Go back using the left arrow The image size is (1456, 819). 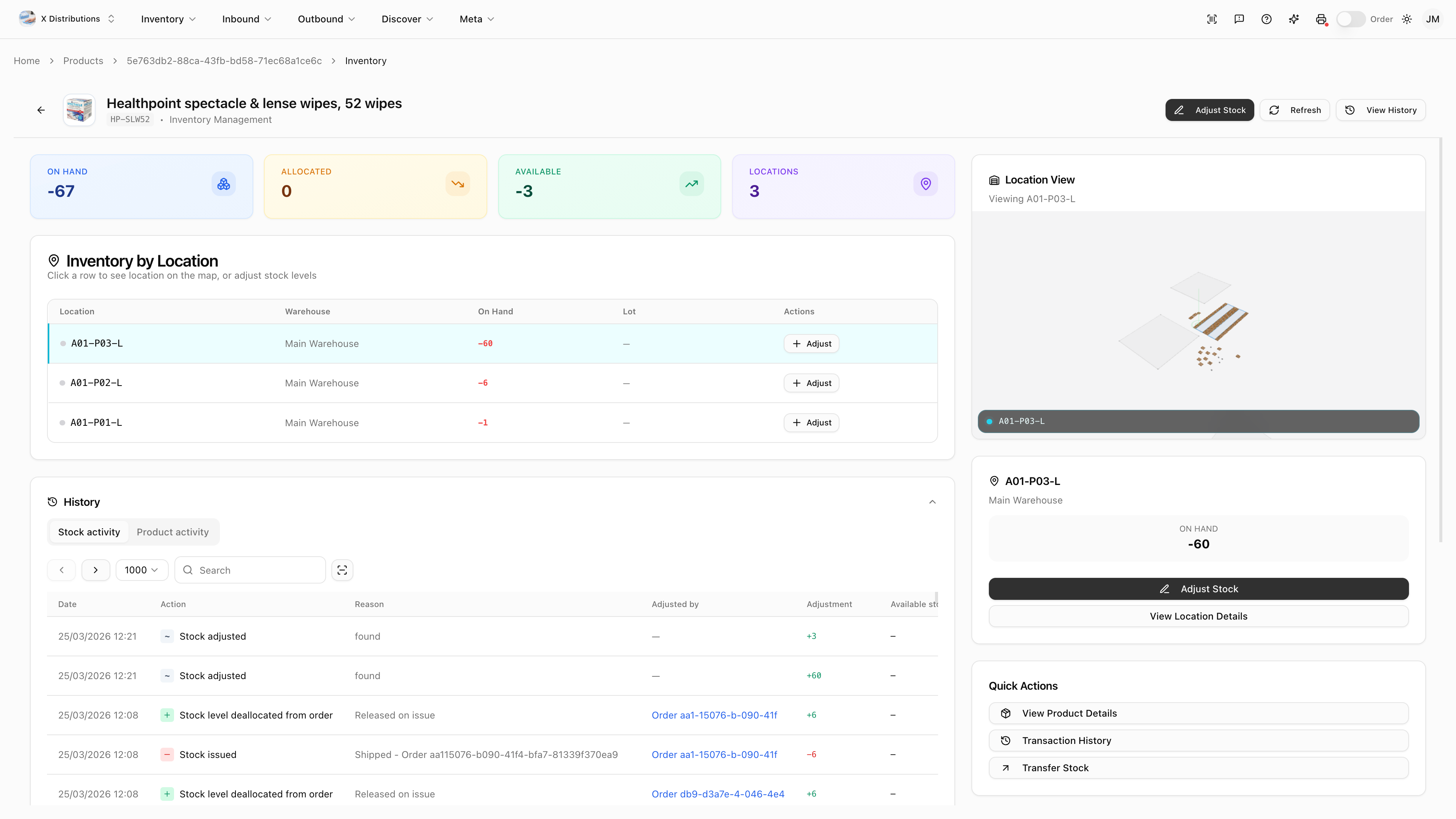41,110
